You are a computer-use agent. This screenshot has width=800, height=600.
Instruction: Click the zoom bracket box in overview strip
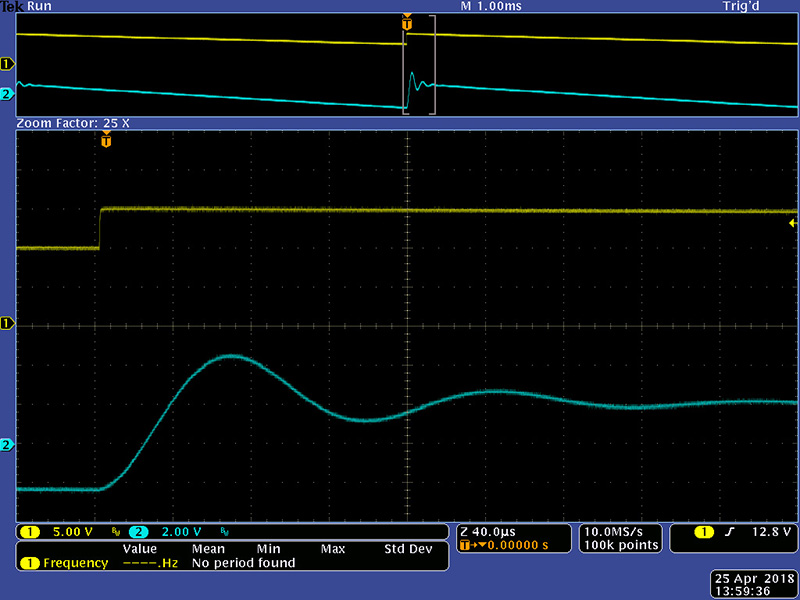pyautogui.click(x=419, y=65)
